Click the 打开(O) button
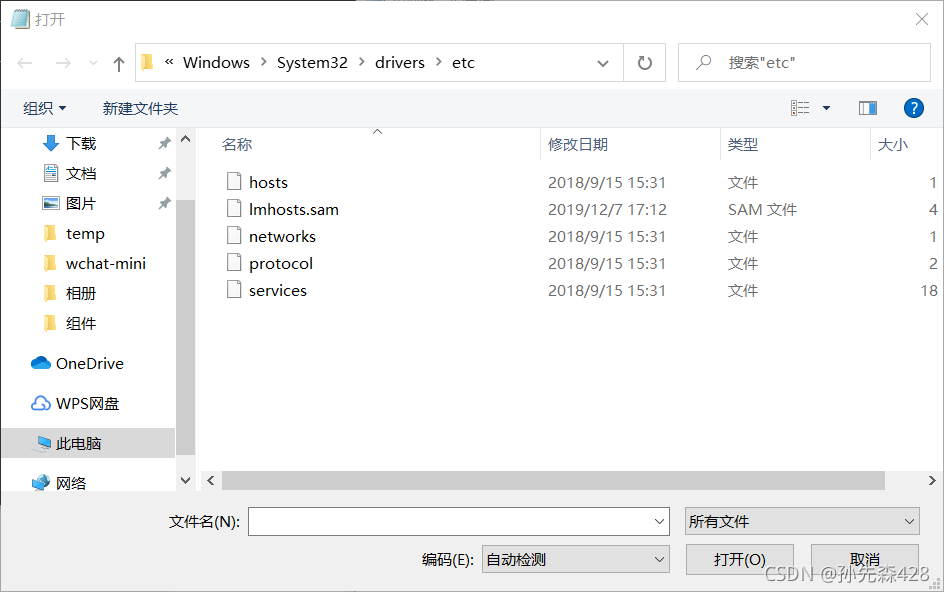 [739, 559]
